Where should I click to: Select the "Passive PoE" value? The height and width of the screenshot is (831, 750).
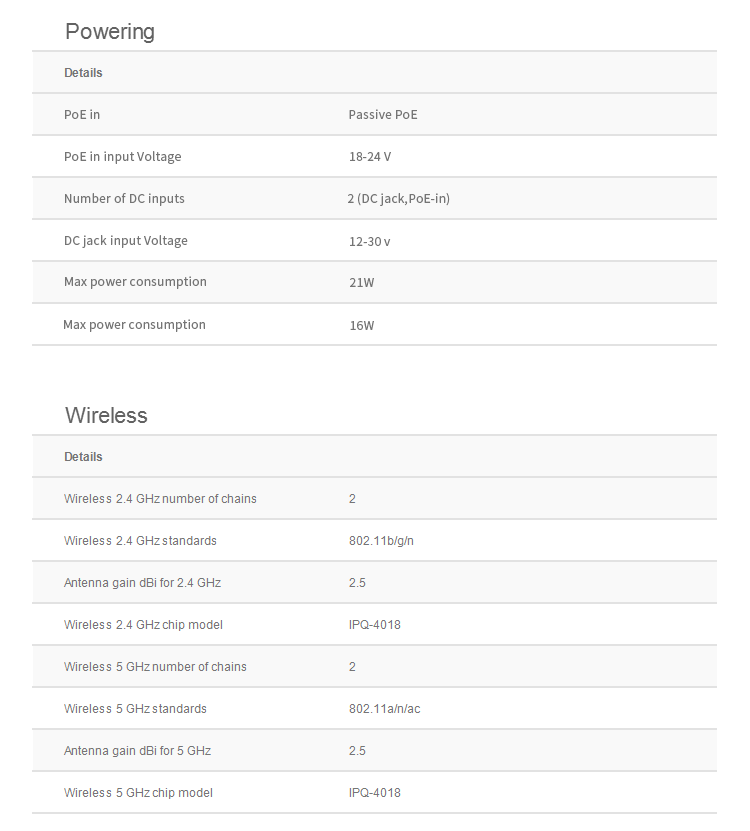383,114
